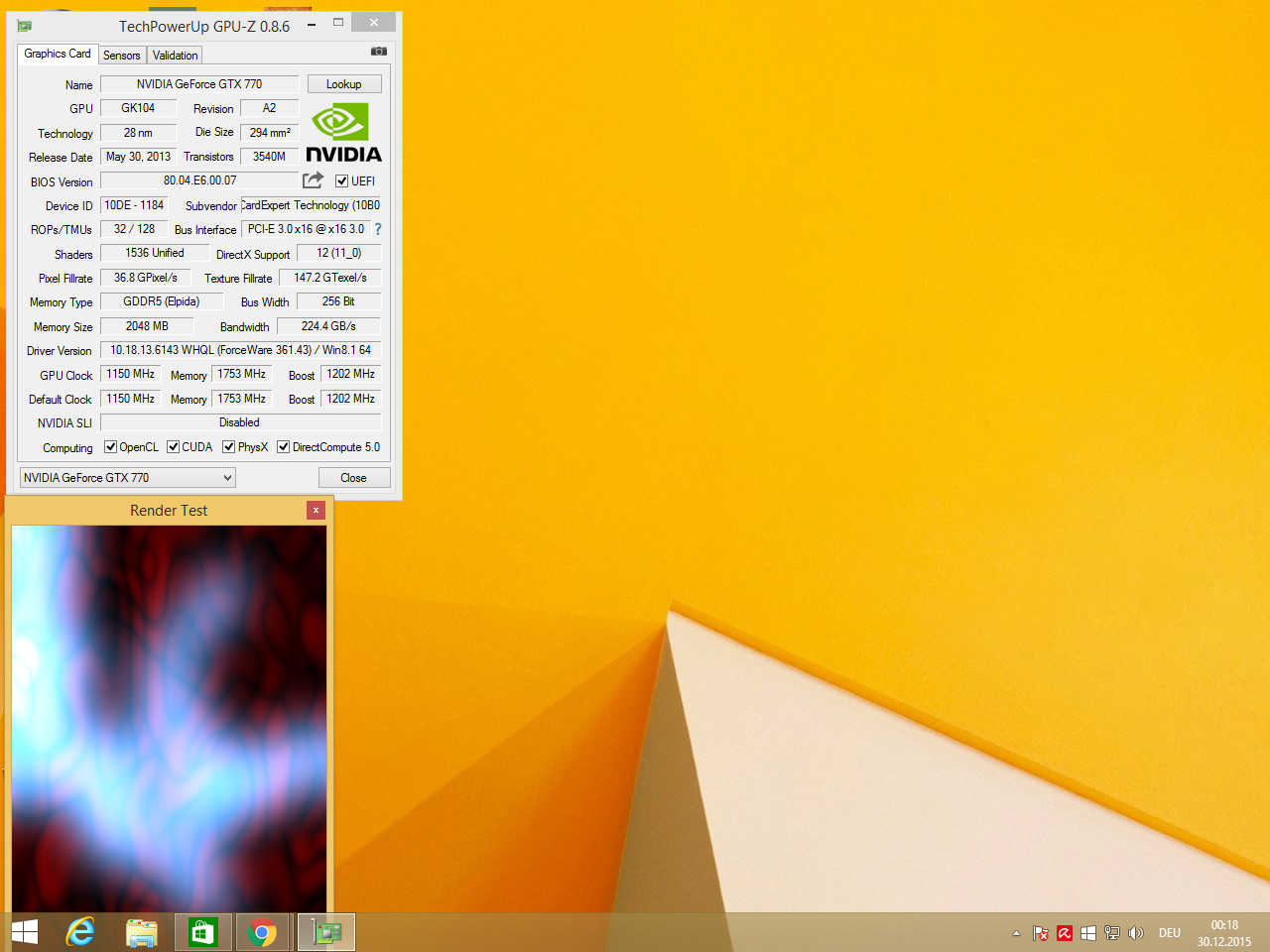This screenshot has height=952, width=1270.
Task: Click the Bandwidth value 224.4 GB/s
Action: click(328, 326)
